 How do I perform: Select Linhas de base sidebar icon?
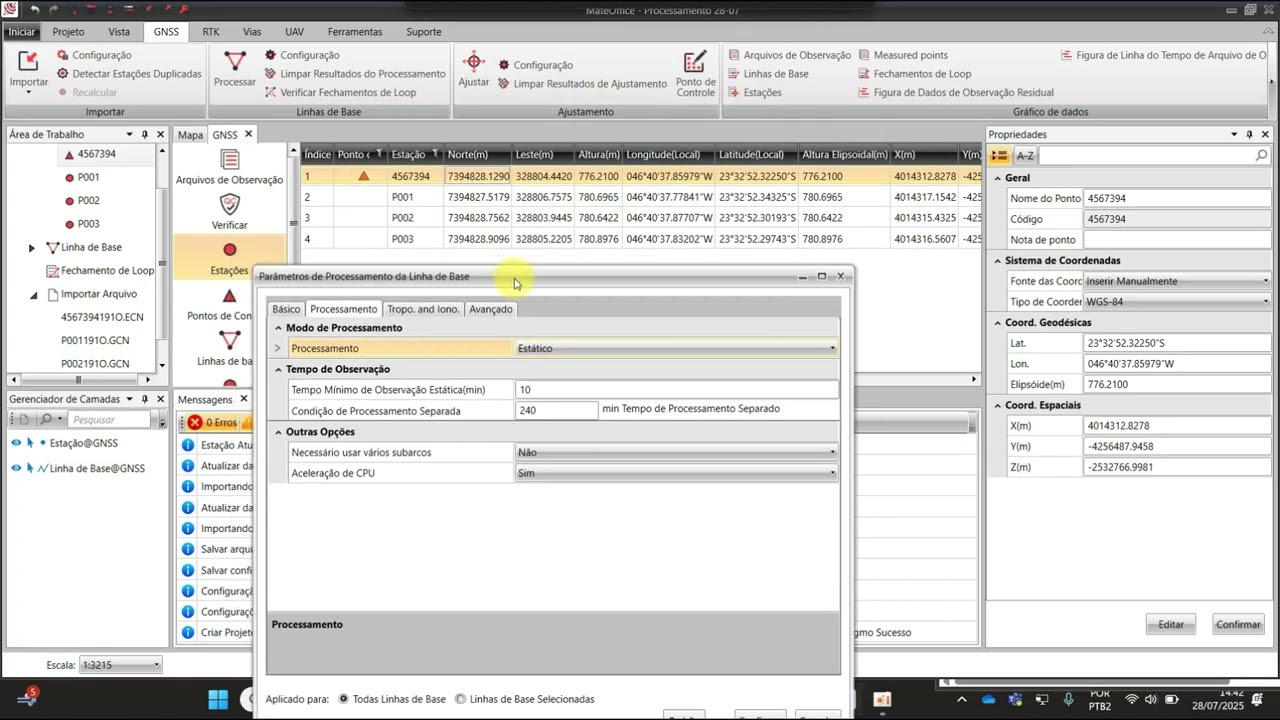pos(230,340)
